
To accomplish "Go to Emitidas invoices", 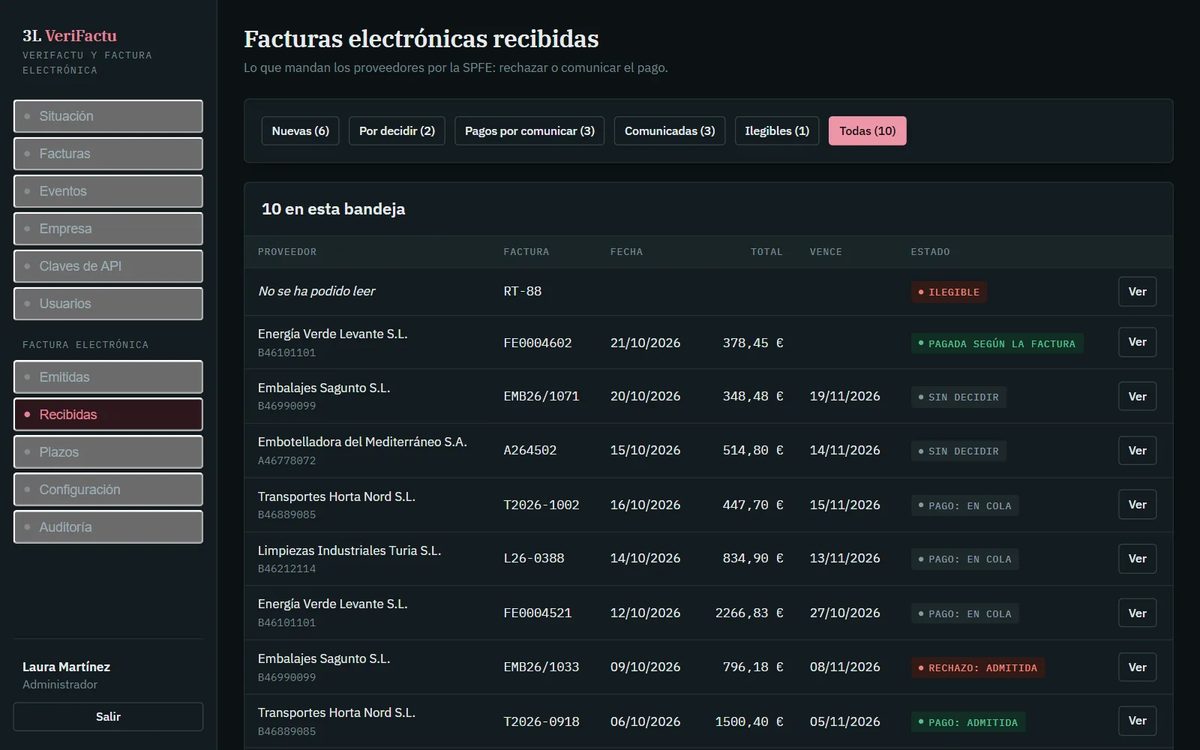I will [108, 377].
